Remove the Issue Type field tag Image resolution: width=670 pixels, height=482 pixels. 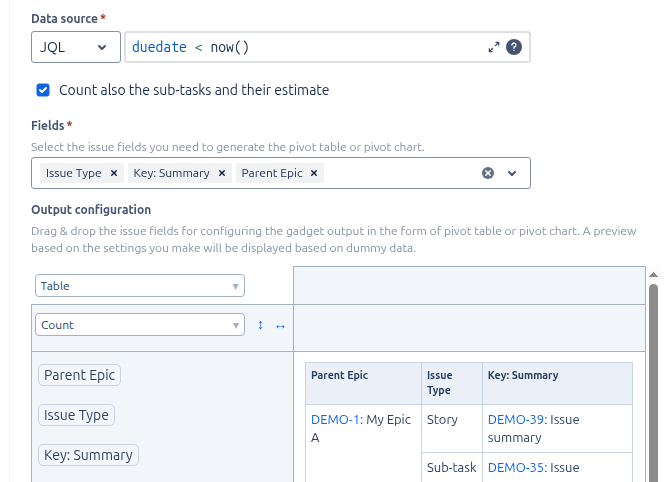point(114,173)
